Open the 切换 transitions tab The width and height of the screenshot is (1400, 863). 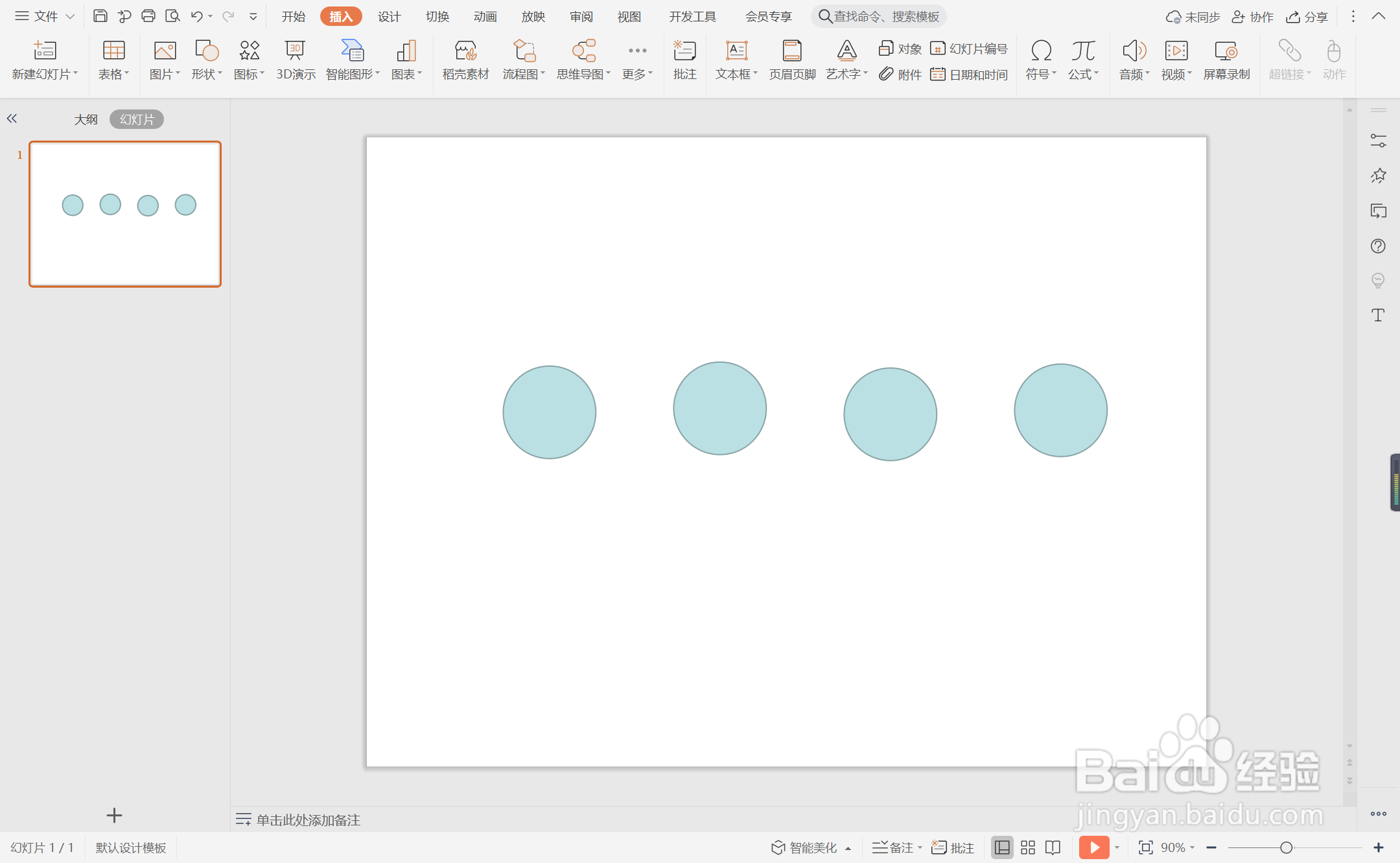click(x=437, y=16)
